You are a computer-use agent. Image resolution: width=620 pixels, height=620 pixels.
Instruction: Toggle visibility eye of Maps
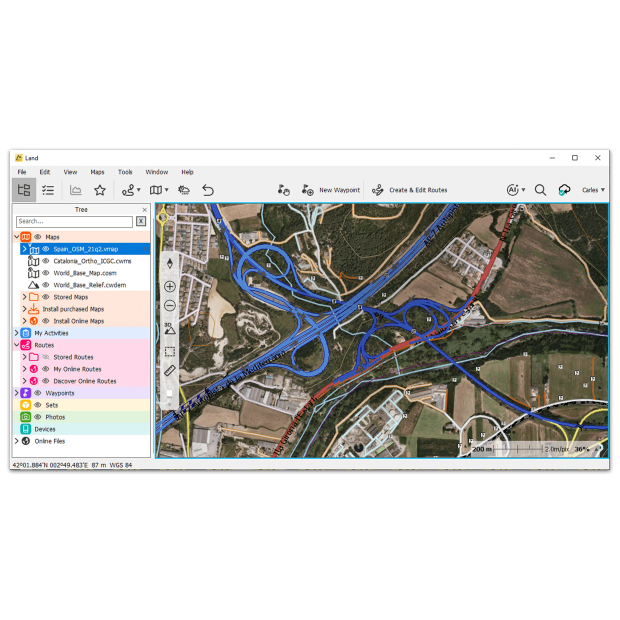click(x=38, y=237)
